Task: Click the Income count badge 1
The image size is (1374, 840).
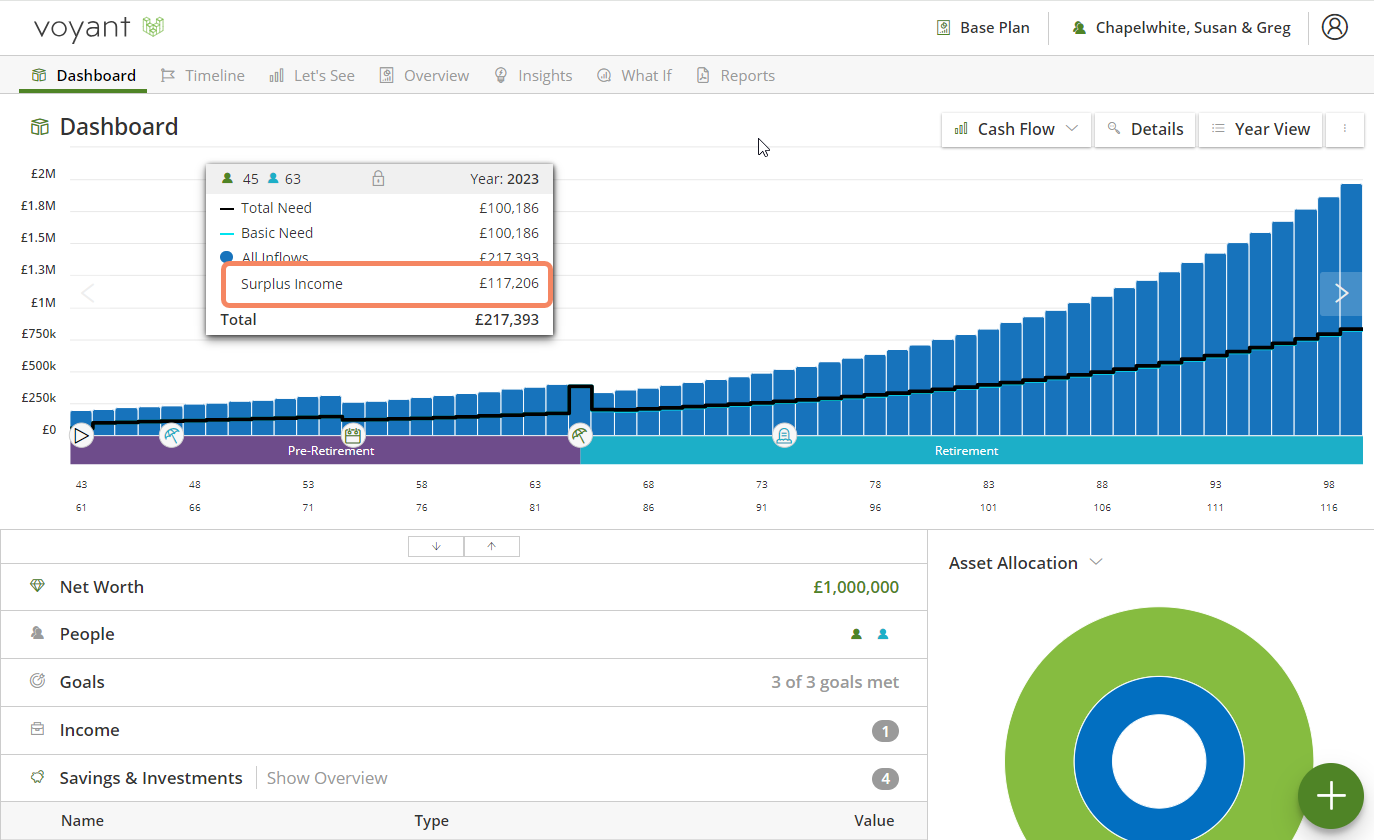Action: [x=885, y=731]
